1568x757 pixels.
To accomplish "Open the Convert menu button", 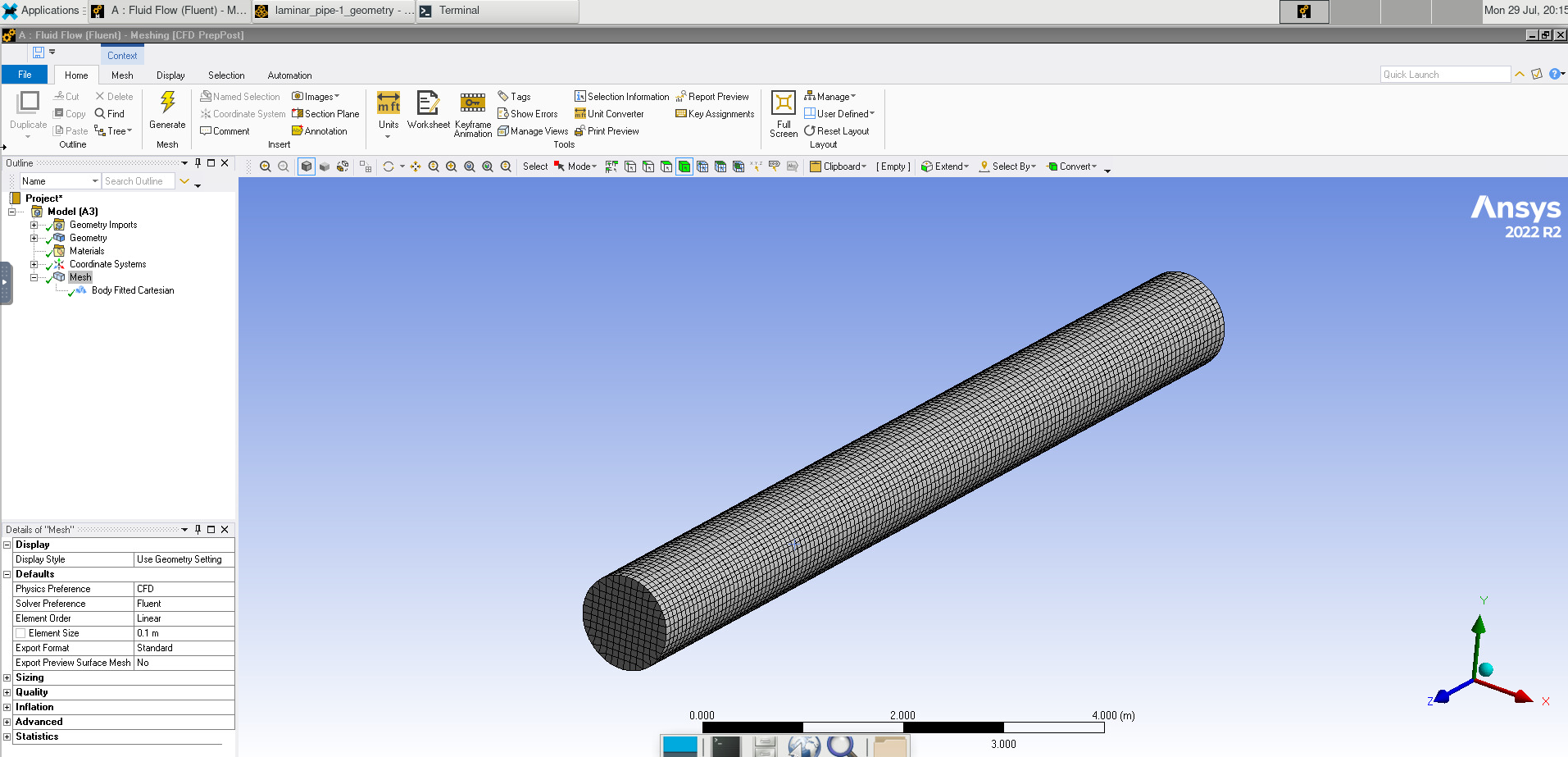I will (x=1072, y=166).
